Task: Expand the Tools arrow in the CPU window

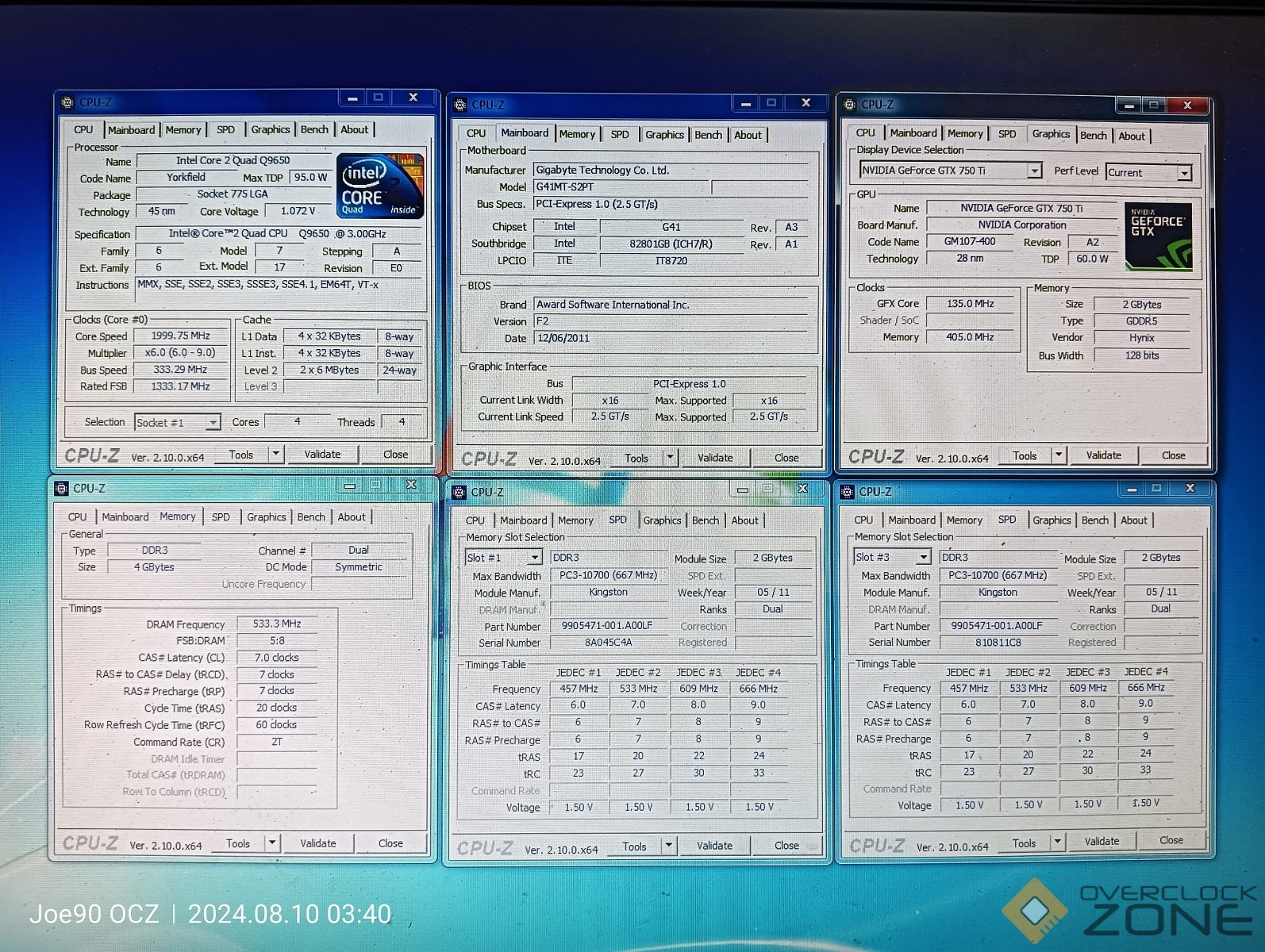Action: coord(275,455)
